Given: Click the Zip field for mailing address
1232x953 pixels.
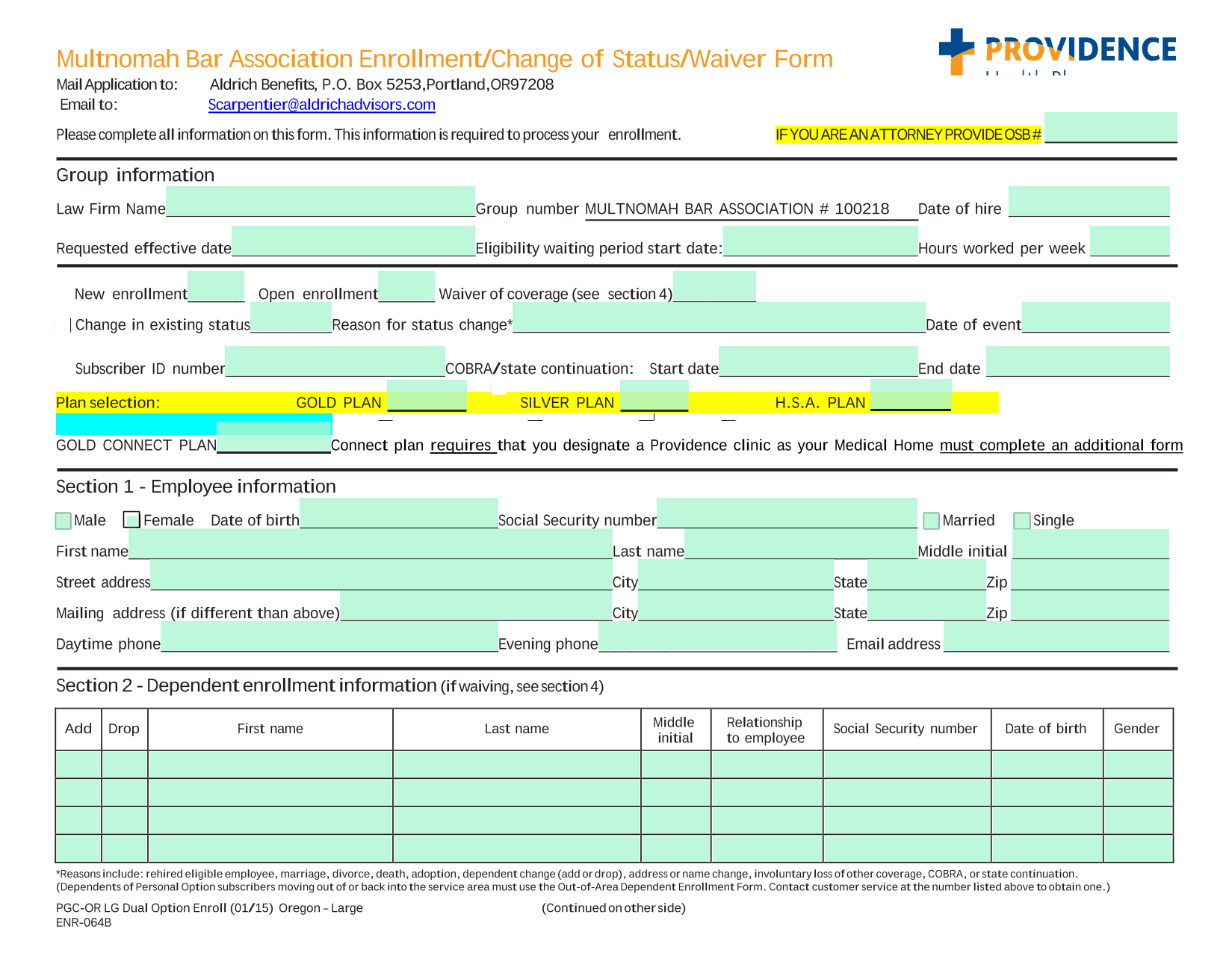Looking at the screenshot, I should click(x=1090, y=605).
